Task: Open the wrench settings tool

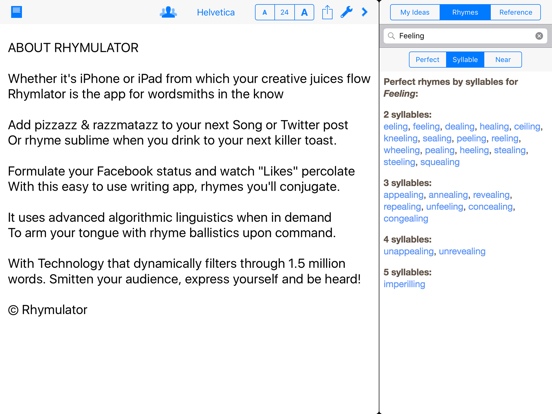Action: coord(346,12)
